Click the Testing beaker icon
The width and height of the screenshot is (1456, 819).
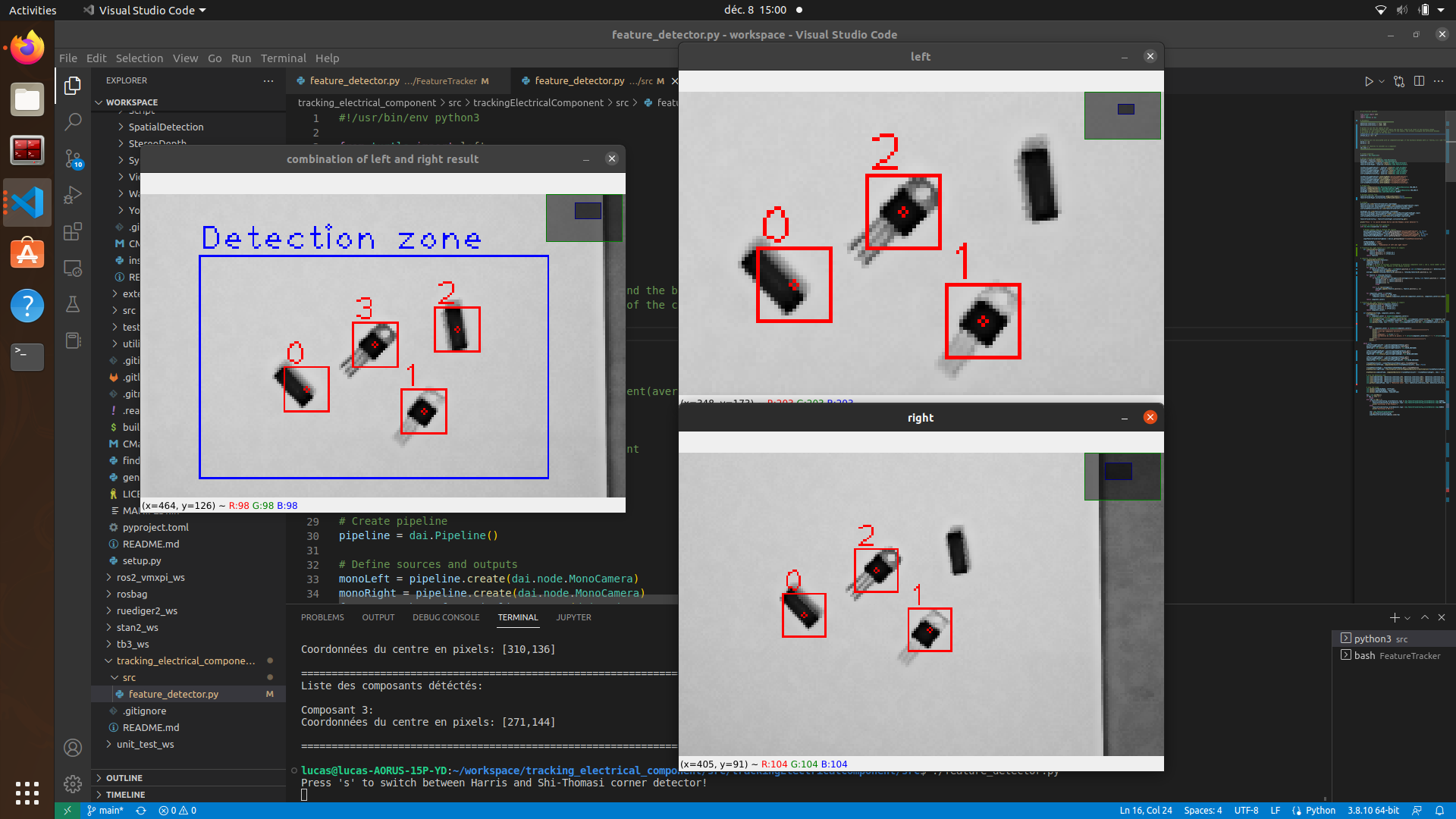pyautogui.click(x=72, y=305)
